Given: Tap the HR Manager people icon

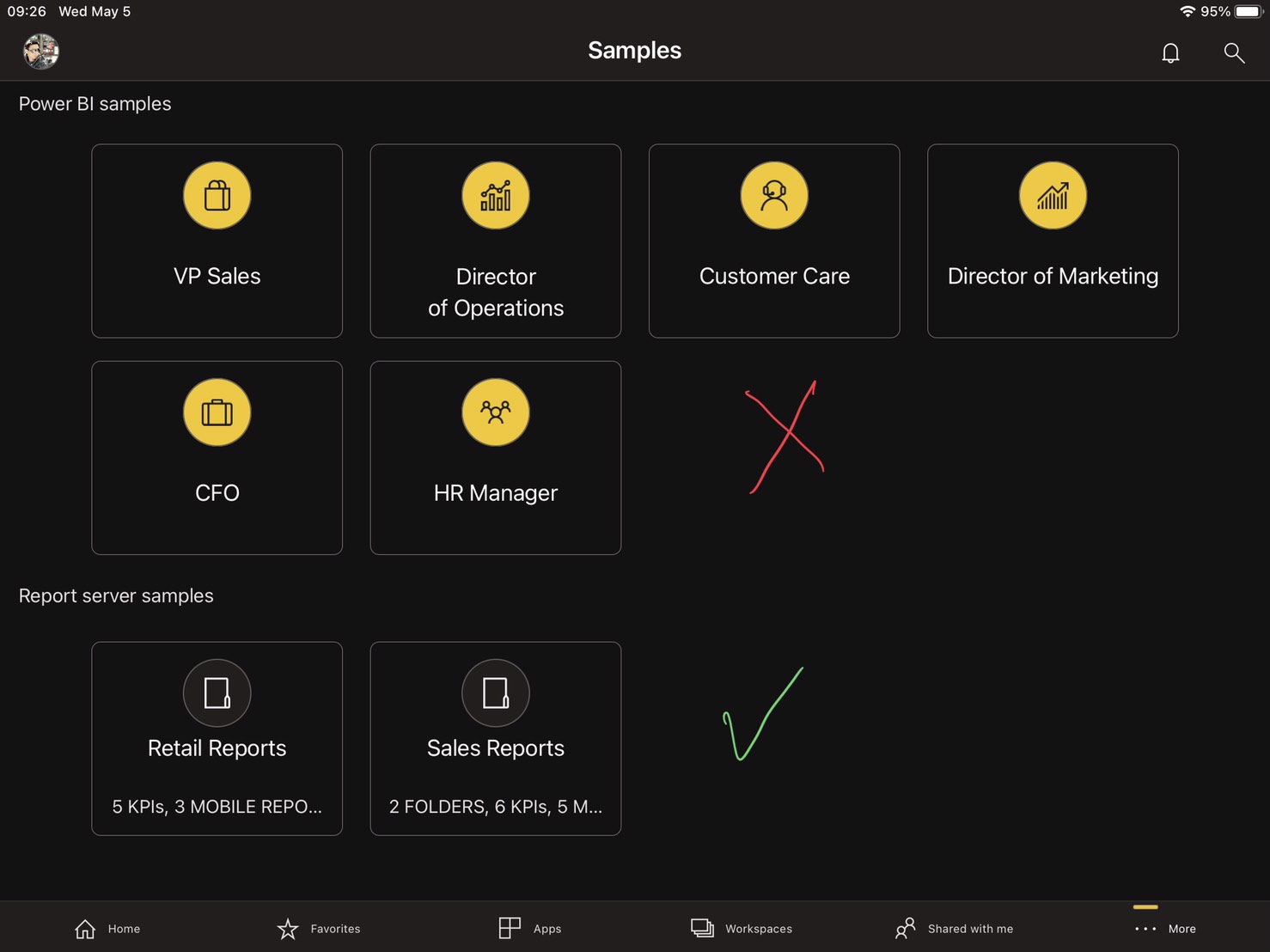Looking at the screenshot, I should pyautogui.click(x=496, y=412).
